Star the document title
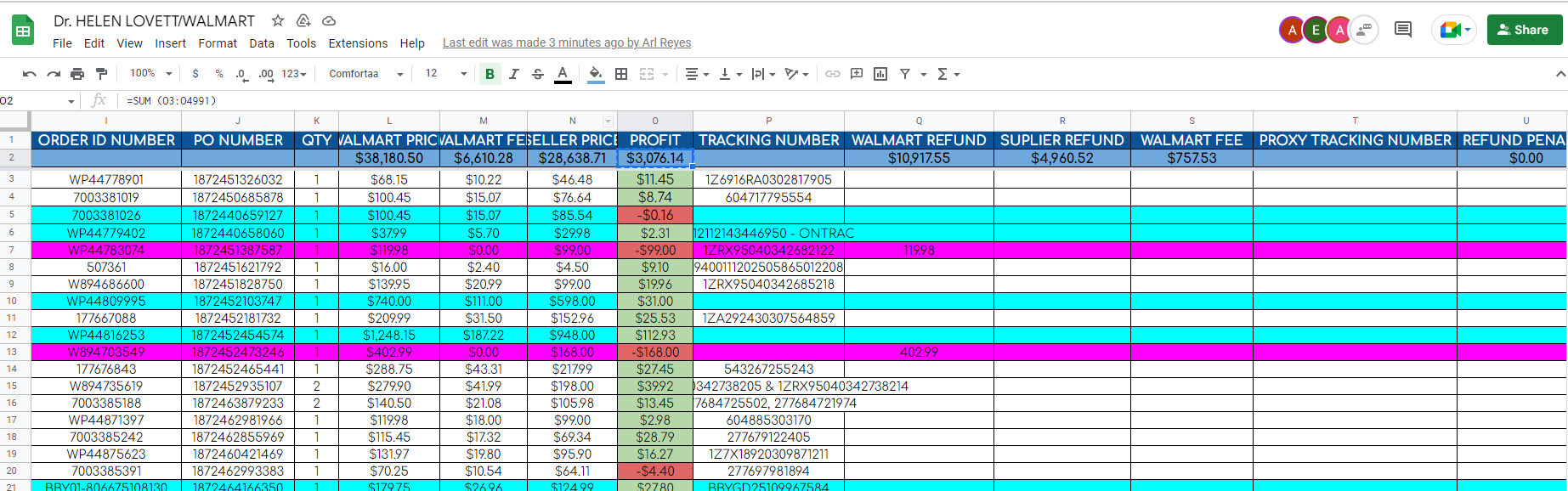 278,20
